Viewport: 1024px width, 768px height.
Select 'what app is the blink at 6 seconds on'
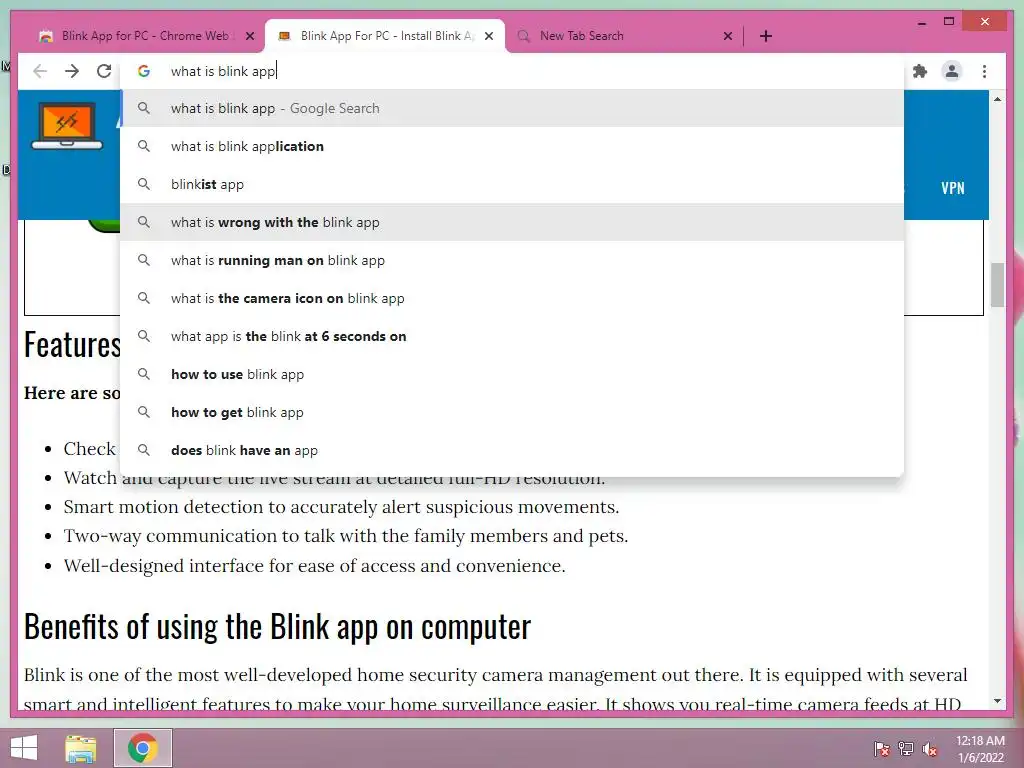click(512, 336)
